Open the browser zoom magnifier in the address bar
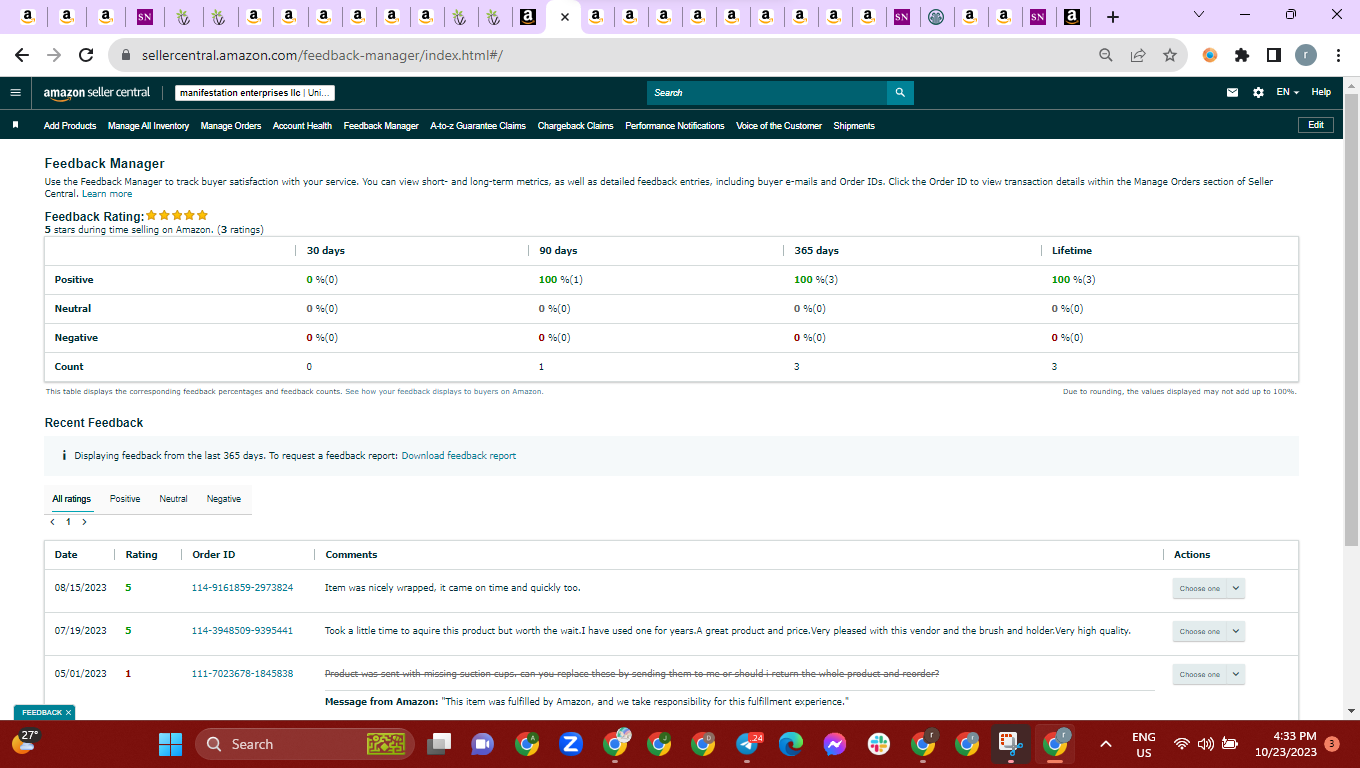The height and width of the screenshot is (768, 1360). coord(1106,55)
